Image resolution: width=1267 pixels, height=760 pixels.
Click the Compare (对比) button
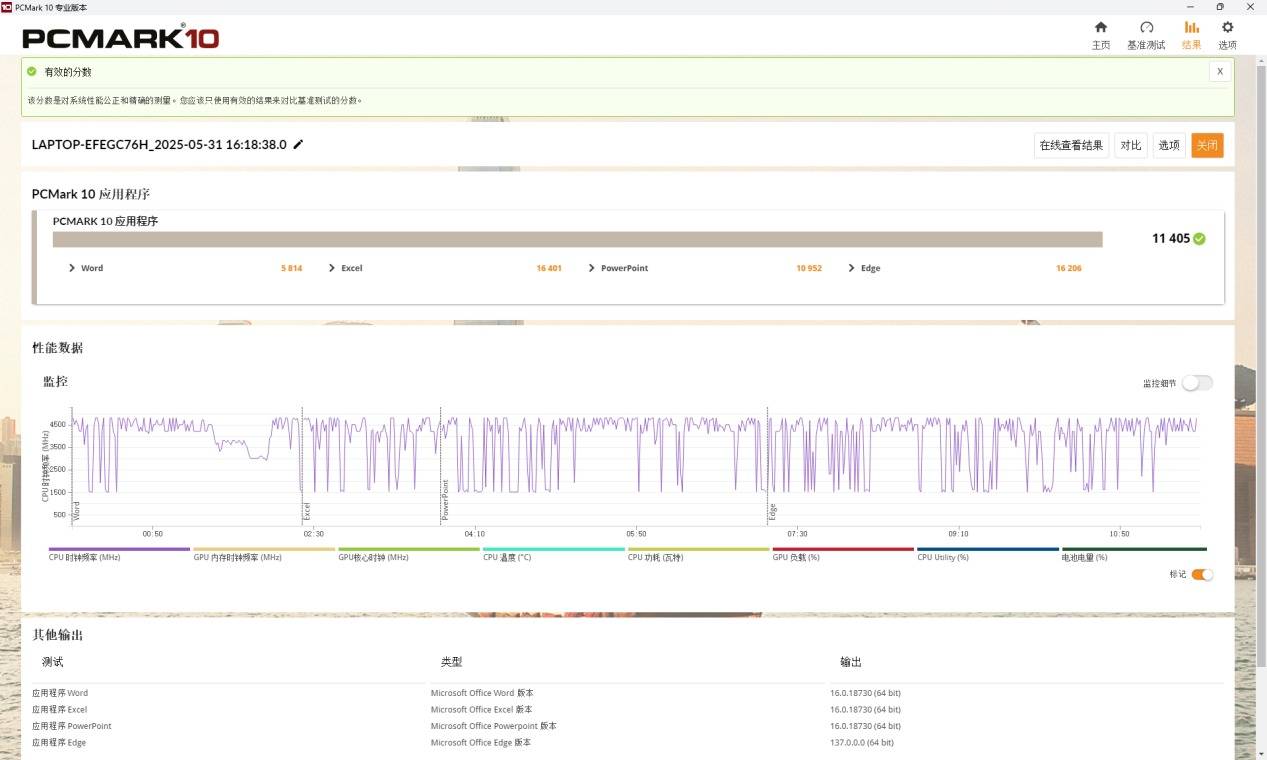1130,146
